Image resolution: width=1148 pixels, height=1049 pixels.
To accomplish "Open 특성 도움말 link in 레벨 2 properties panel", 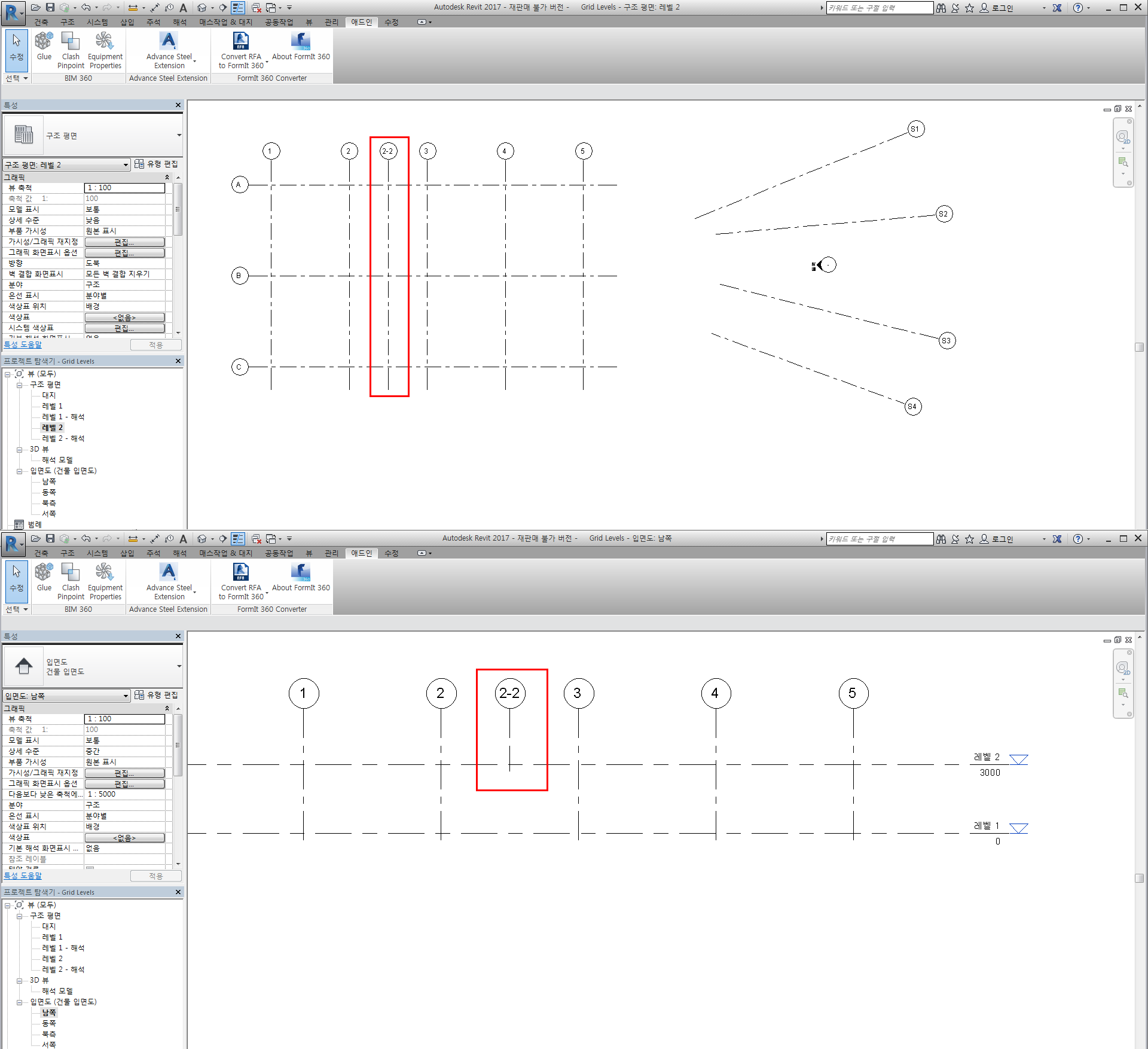I will (x=23, y=344).
